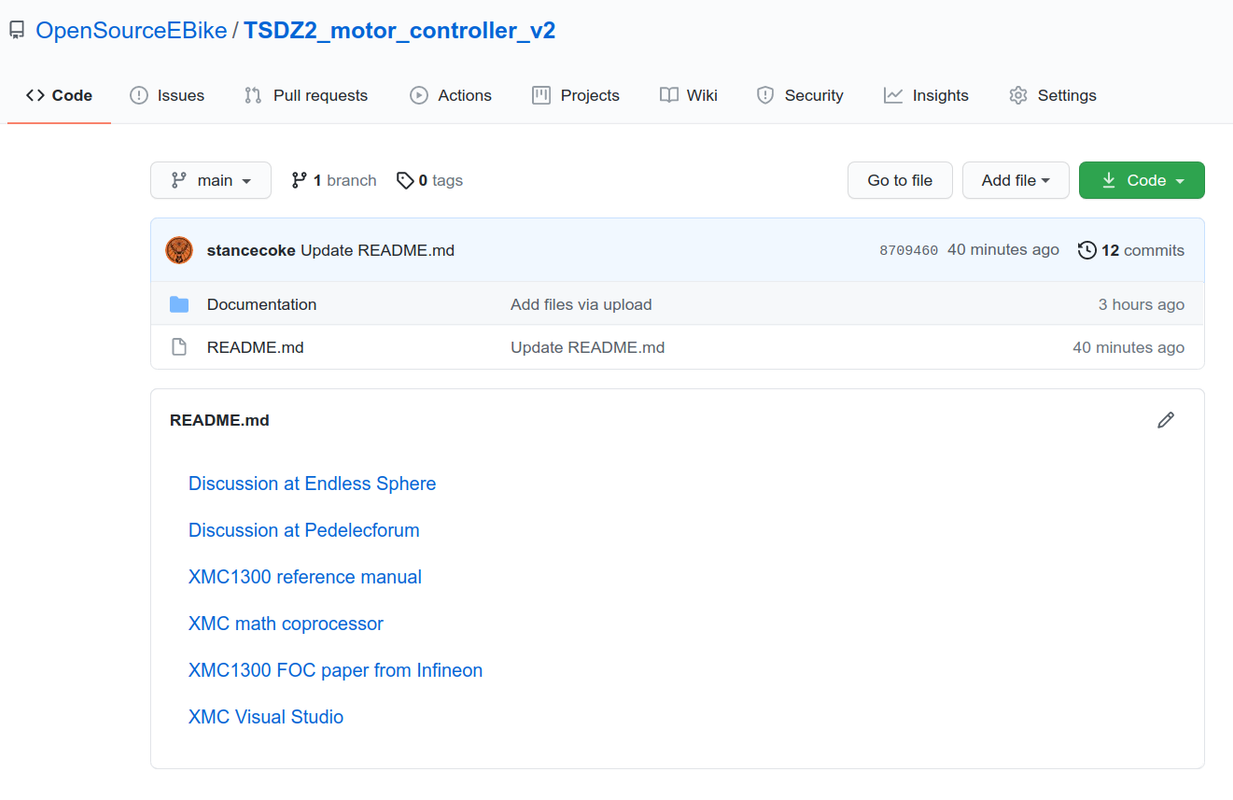The height and width of the screenshot is (800, 1233).
Task: Click the Go to file button
Action: pos(900,180)
